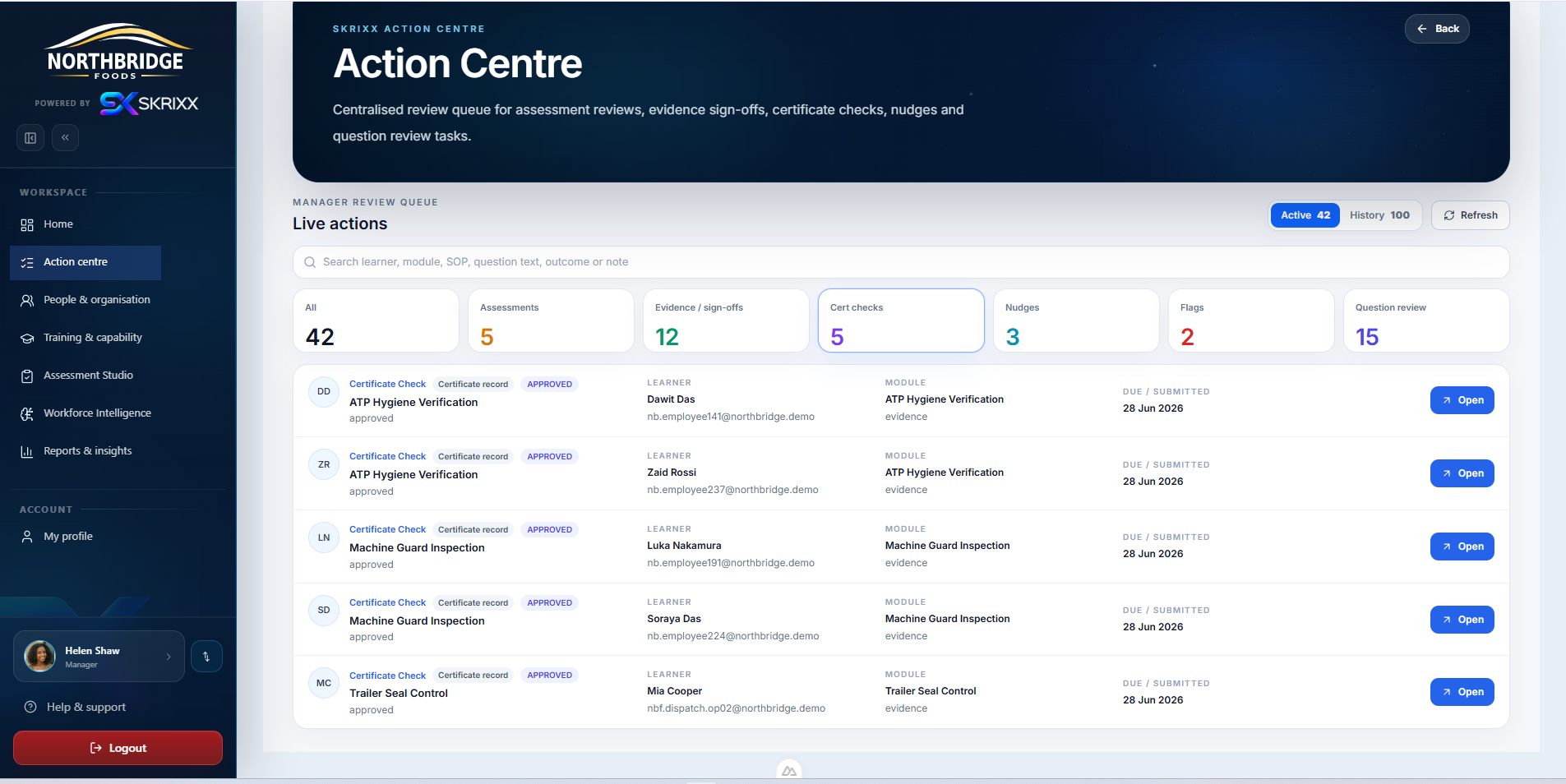Open Dawit Das certificate check

pos(1462,400)
